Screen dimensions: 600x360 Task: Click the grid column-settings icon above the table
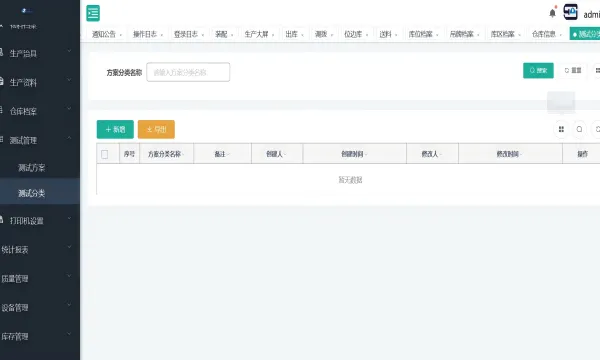pos(561,129)
